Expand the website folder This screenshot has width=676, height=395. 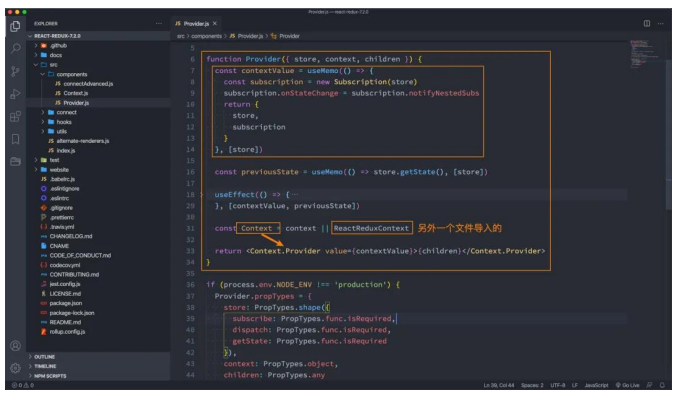(59, 169)
